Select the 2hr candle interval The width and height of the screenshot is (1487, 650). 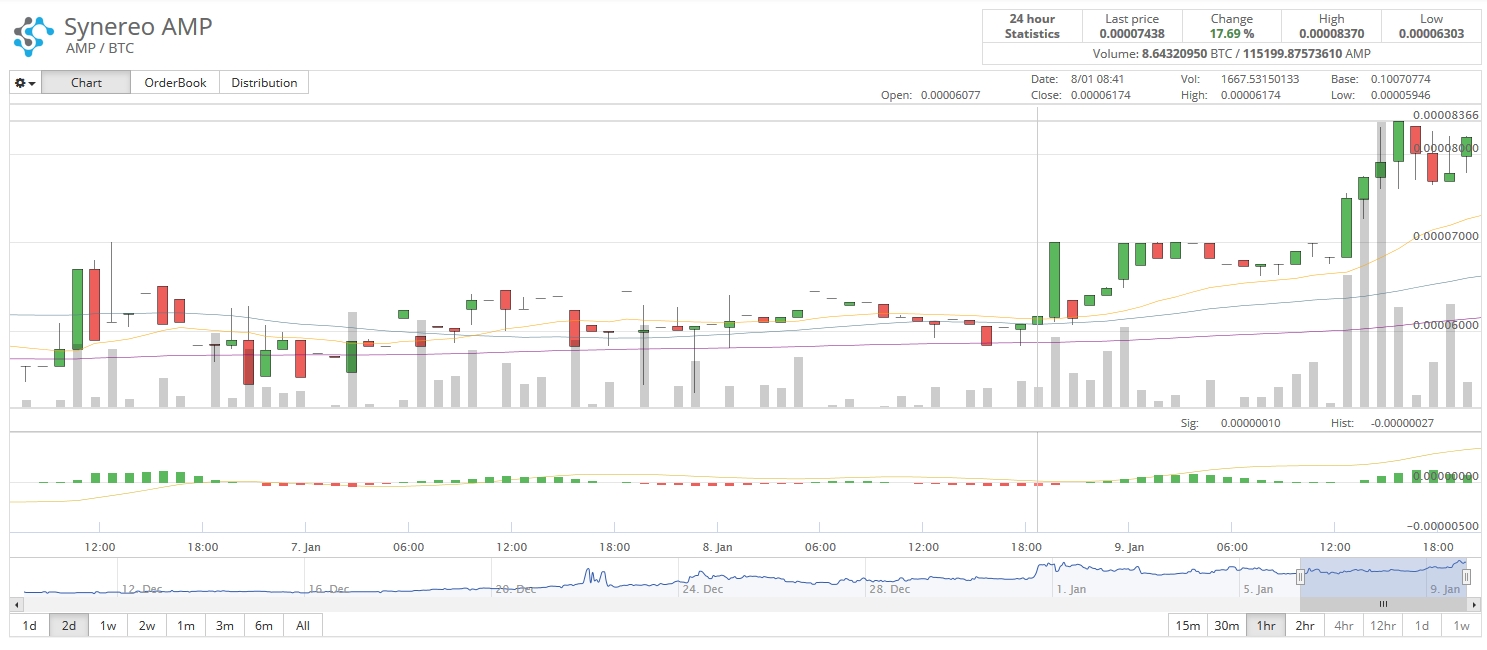(1305, 626)
